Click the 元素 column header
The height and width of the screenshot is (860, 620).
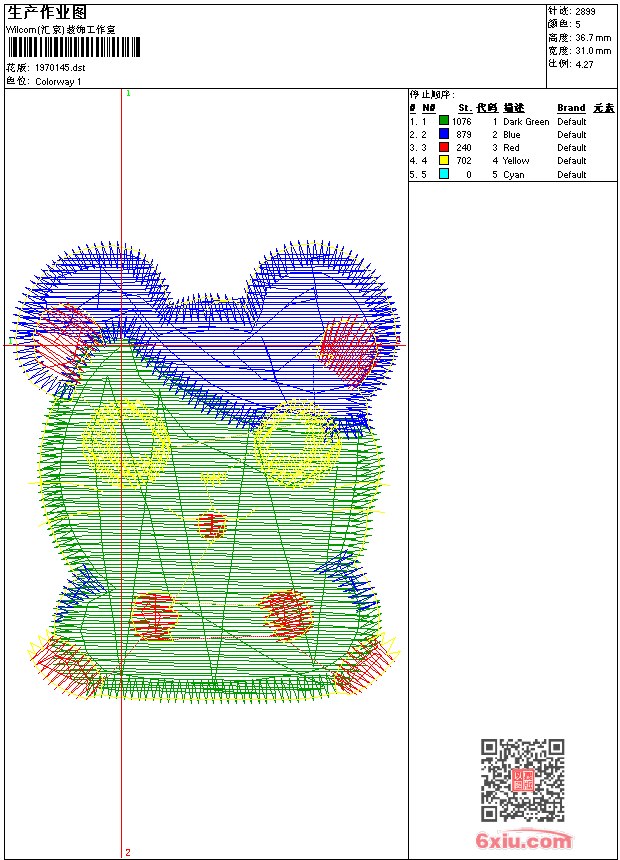click(x=604, y=108)
